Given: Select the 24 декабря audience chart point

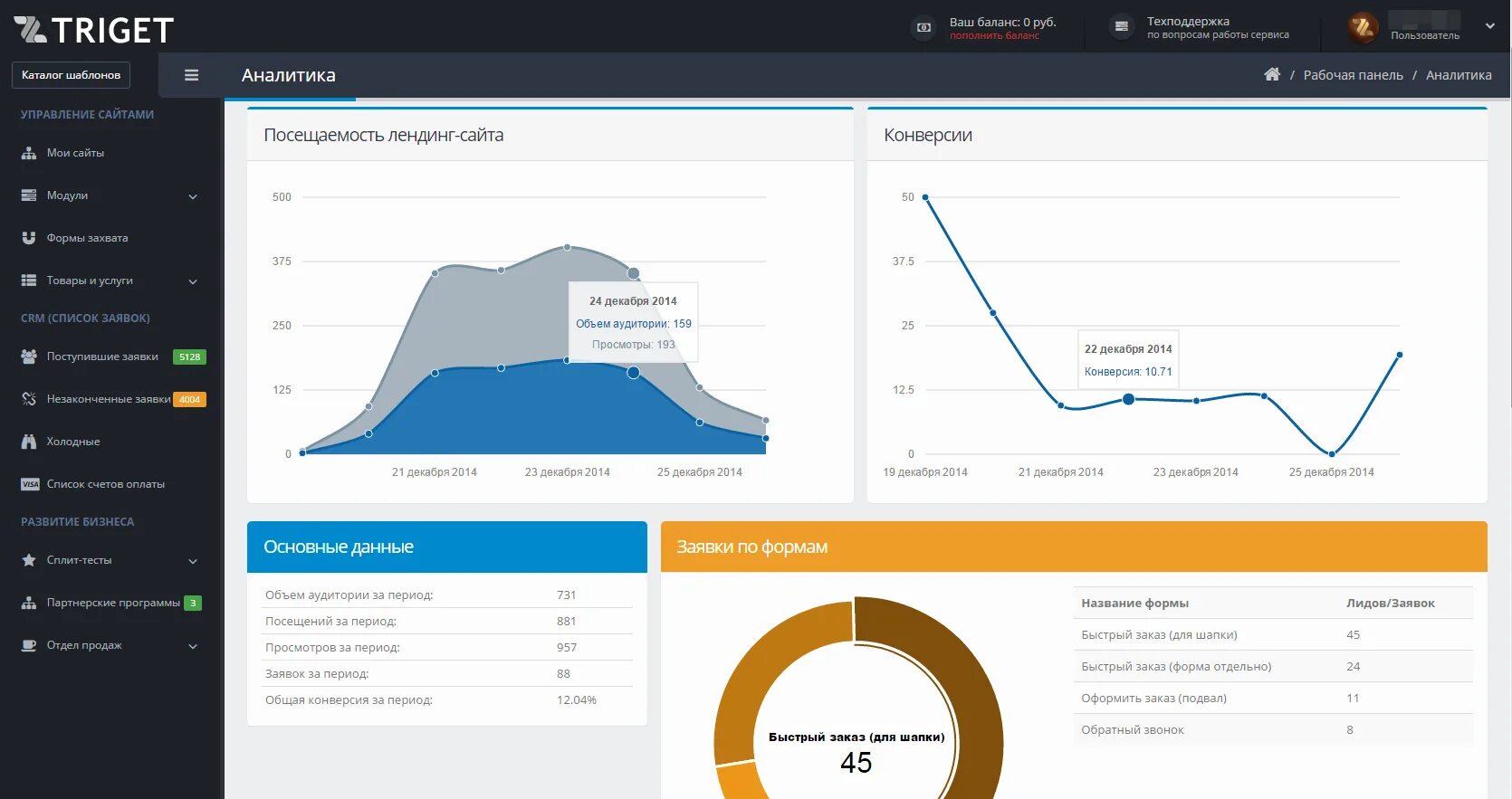Looking at the screenshot, I should pos(633,372).
